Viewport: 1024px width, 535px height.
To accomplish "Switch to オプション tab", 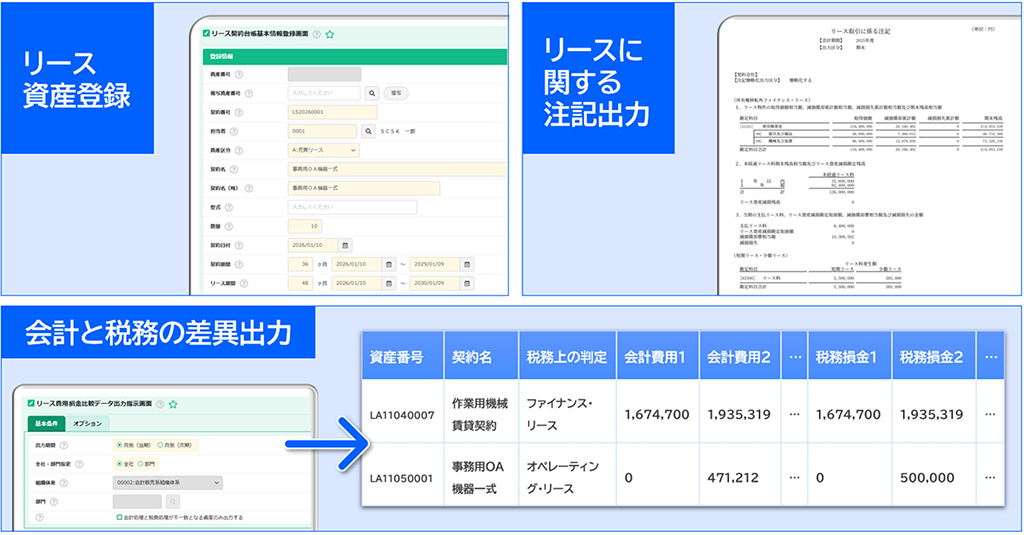I will [89, 424].
